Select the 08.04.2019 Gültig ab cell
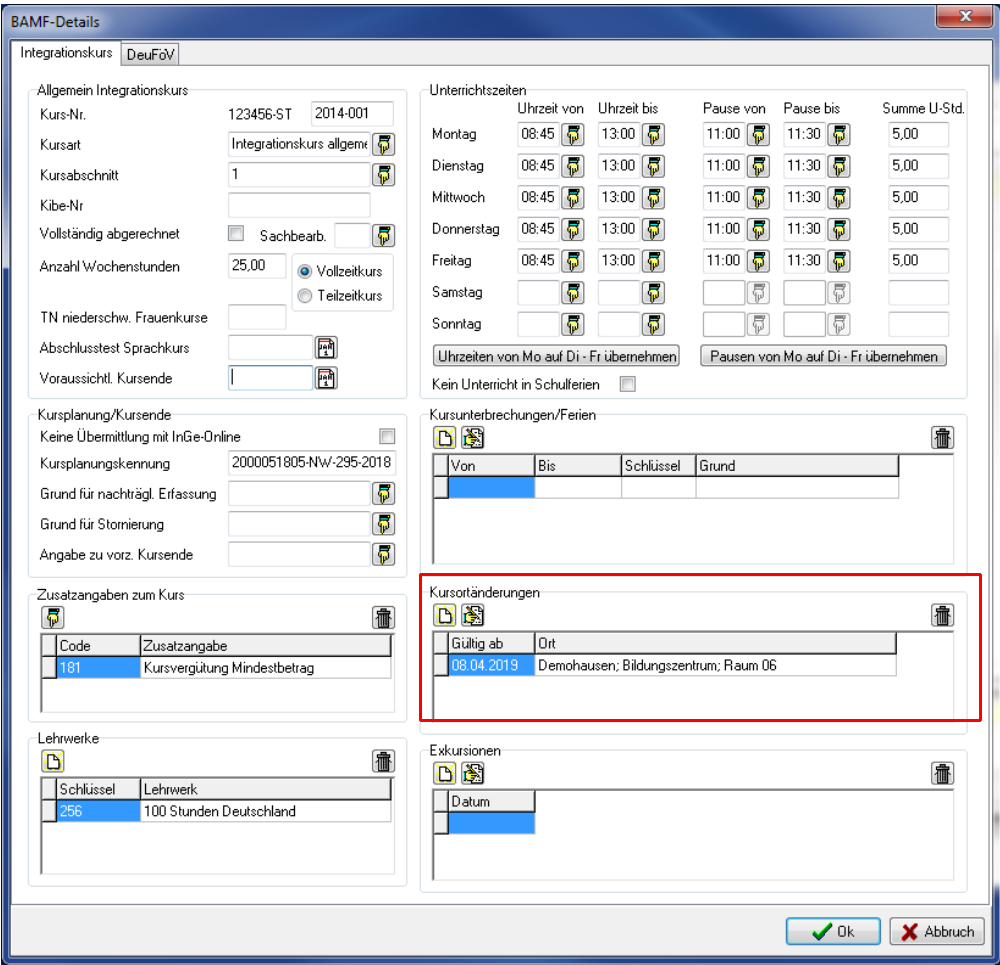Viewport: 1000px width, 965px height. 491,665
